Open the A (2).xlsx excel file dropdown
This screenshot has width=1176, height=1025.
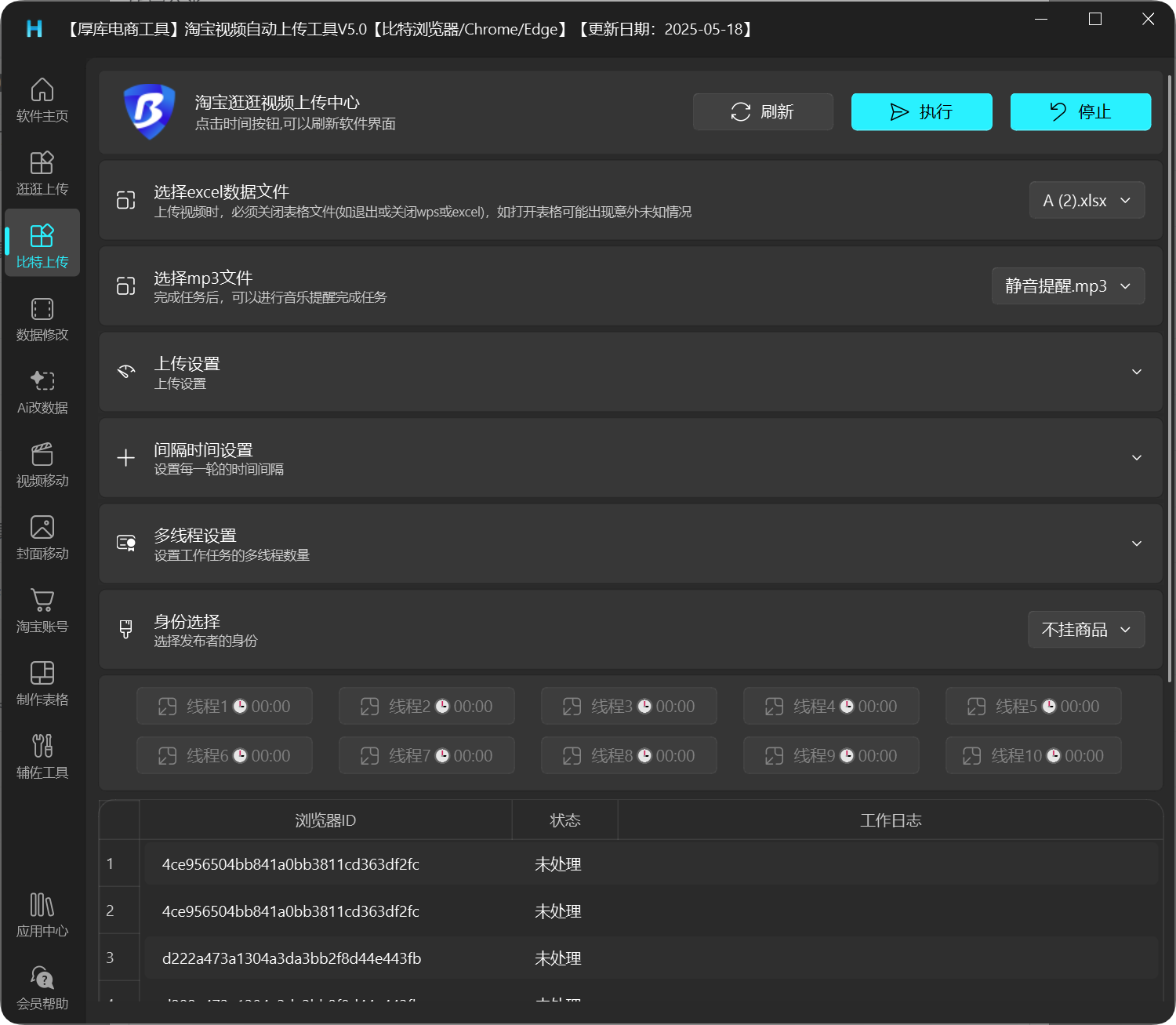point(1087,200)
